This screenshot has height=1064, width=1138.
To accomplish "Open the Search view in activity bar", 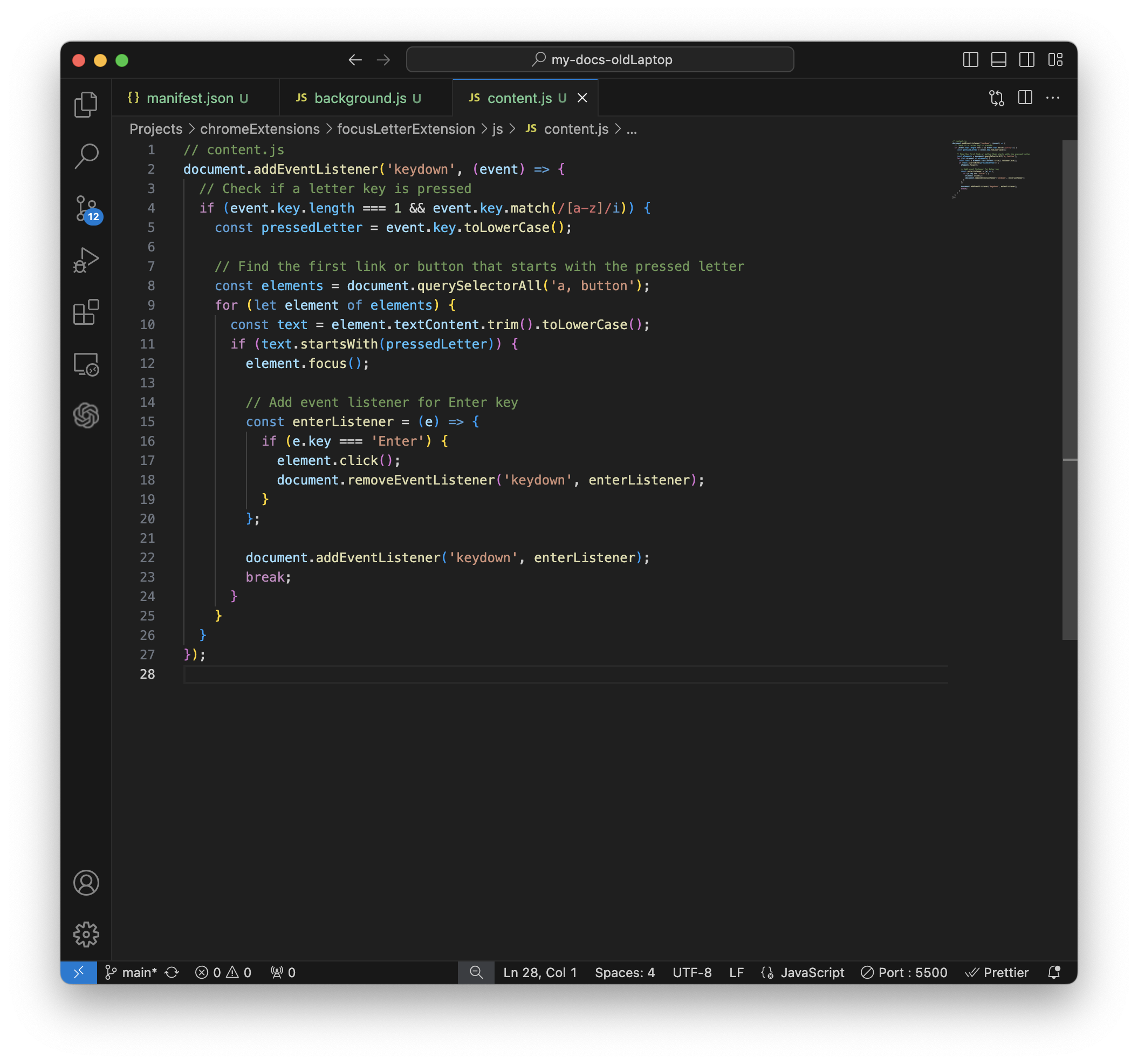I will (86, 156).
